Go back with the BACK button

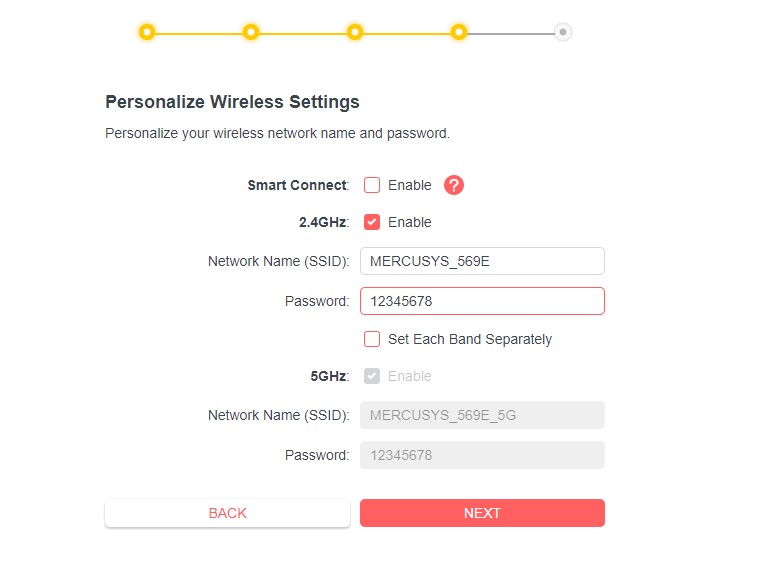coord(228,513)
